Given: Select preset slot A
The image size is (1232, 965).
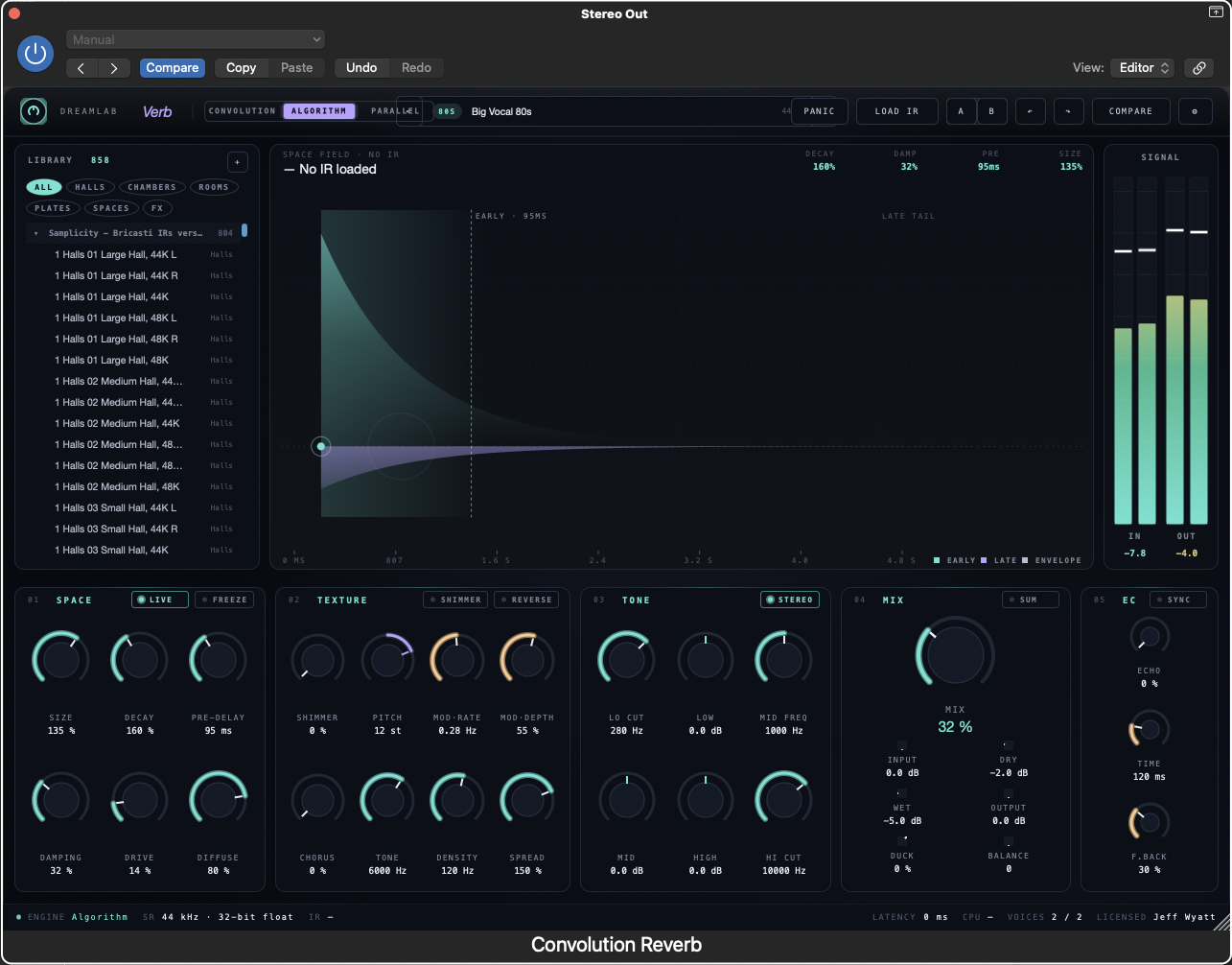Looking at the screenshot, I should [961, 111].
